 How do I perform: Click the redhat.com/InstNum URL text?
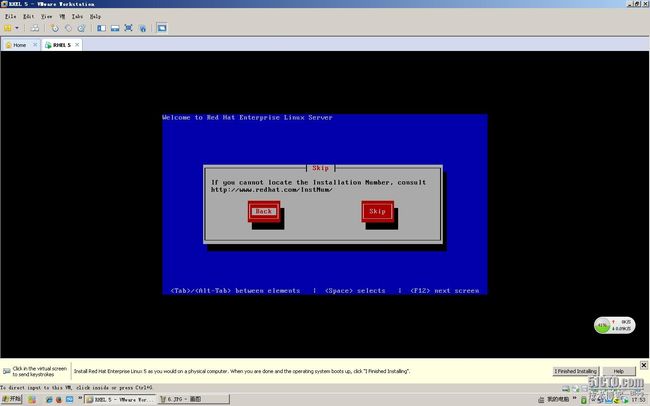click(272, 190)
